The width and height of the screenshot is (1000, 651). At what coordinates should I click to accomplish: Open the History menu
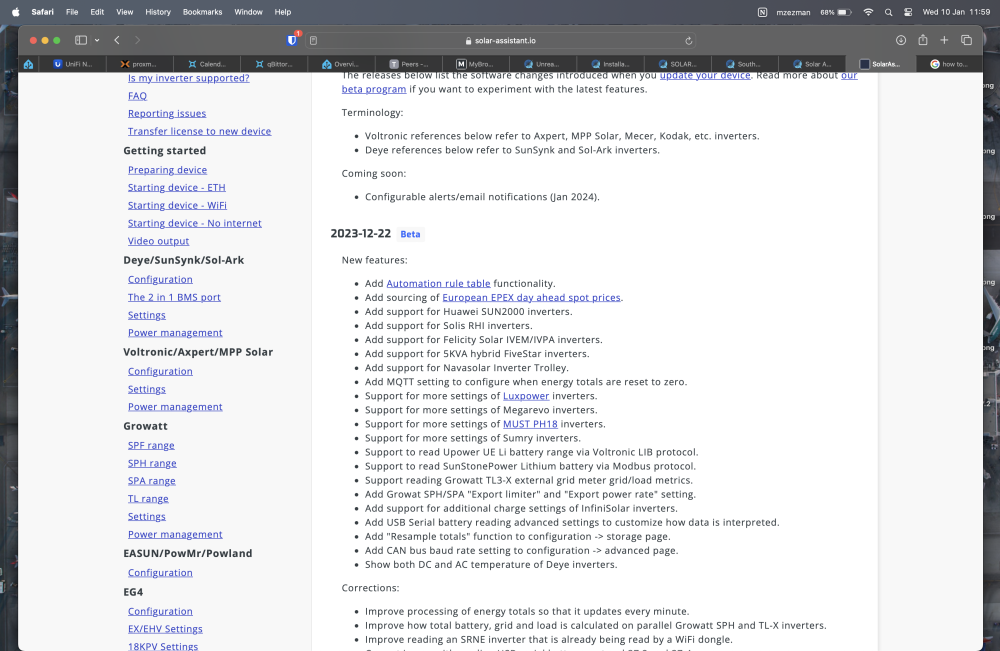coord(158,12)
